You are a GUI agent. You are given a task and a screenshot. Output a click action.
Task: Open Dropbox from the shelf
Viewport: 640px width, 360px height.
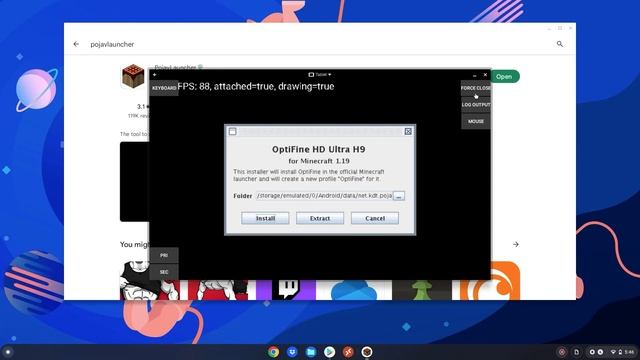(292, 352)
